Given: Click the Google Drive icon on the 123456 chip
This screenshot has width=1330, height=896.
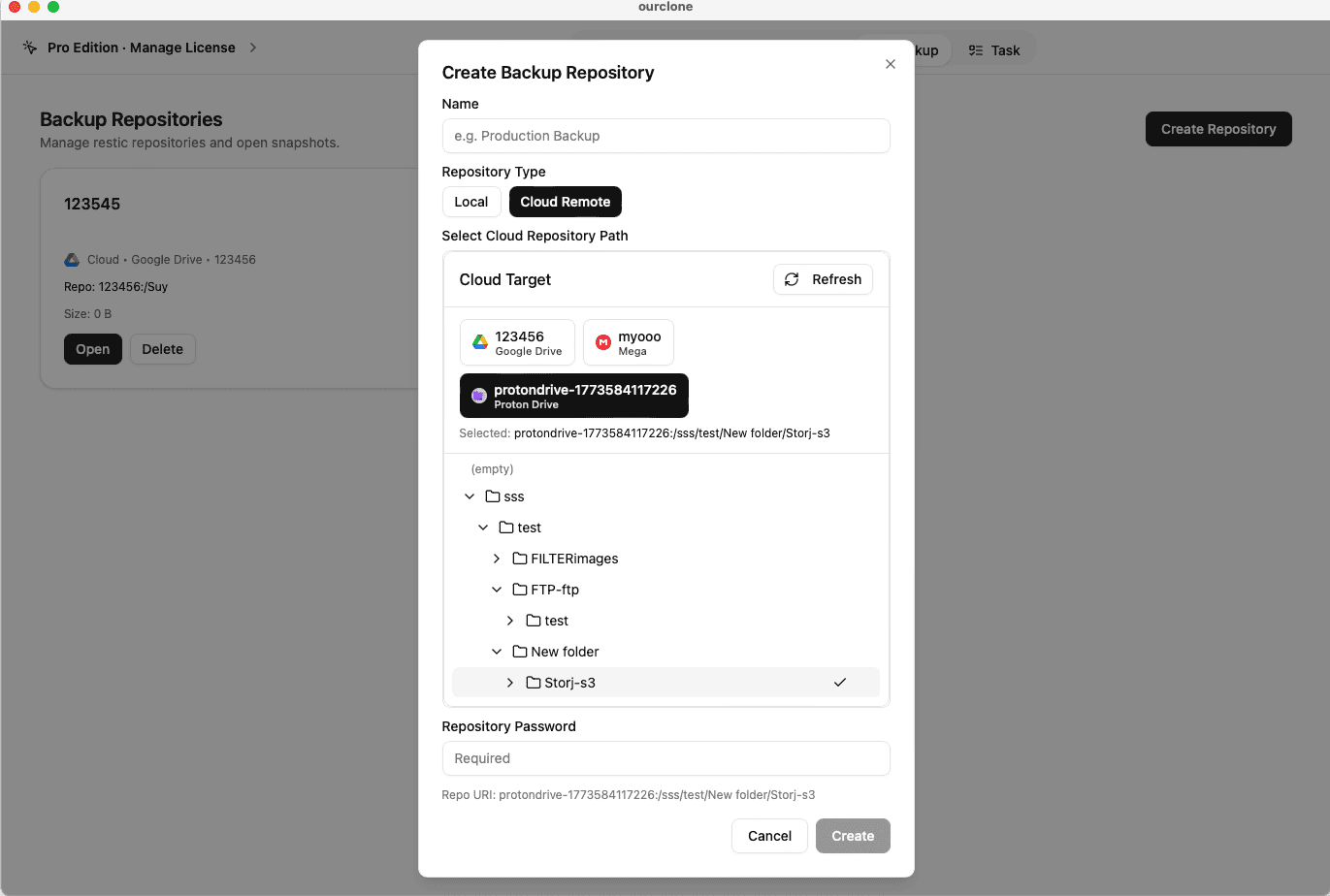Looking at the screenshot, I should [479, 342].
